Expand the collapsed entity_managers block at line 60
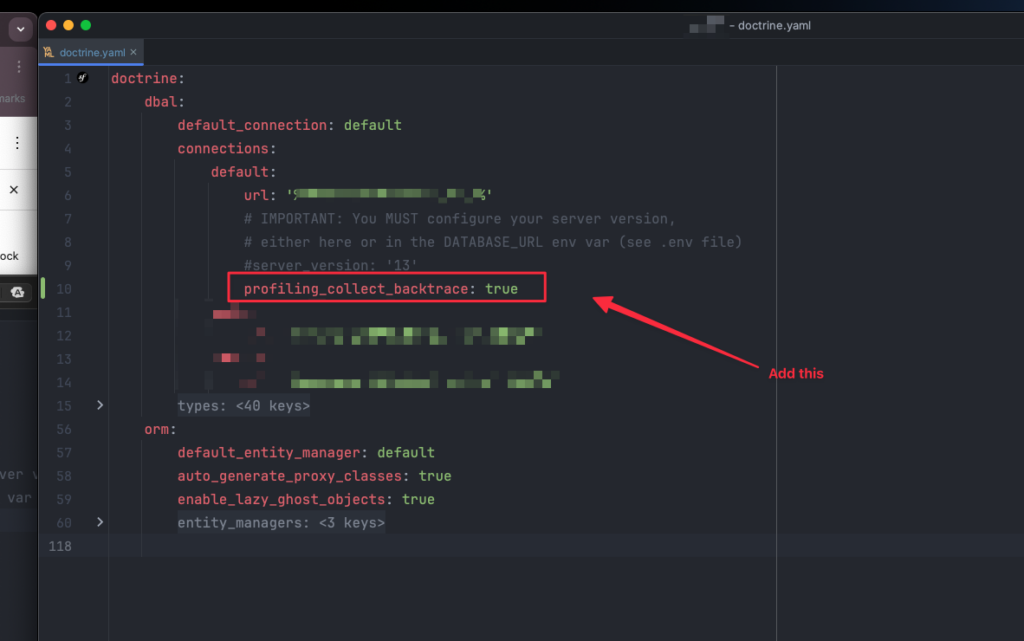The height and width of the screenshot is (641, 1024). (98, 522)
